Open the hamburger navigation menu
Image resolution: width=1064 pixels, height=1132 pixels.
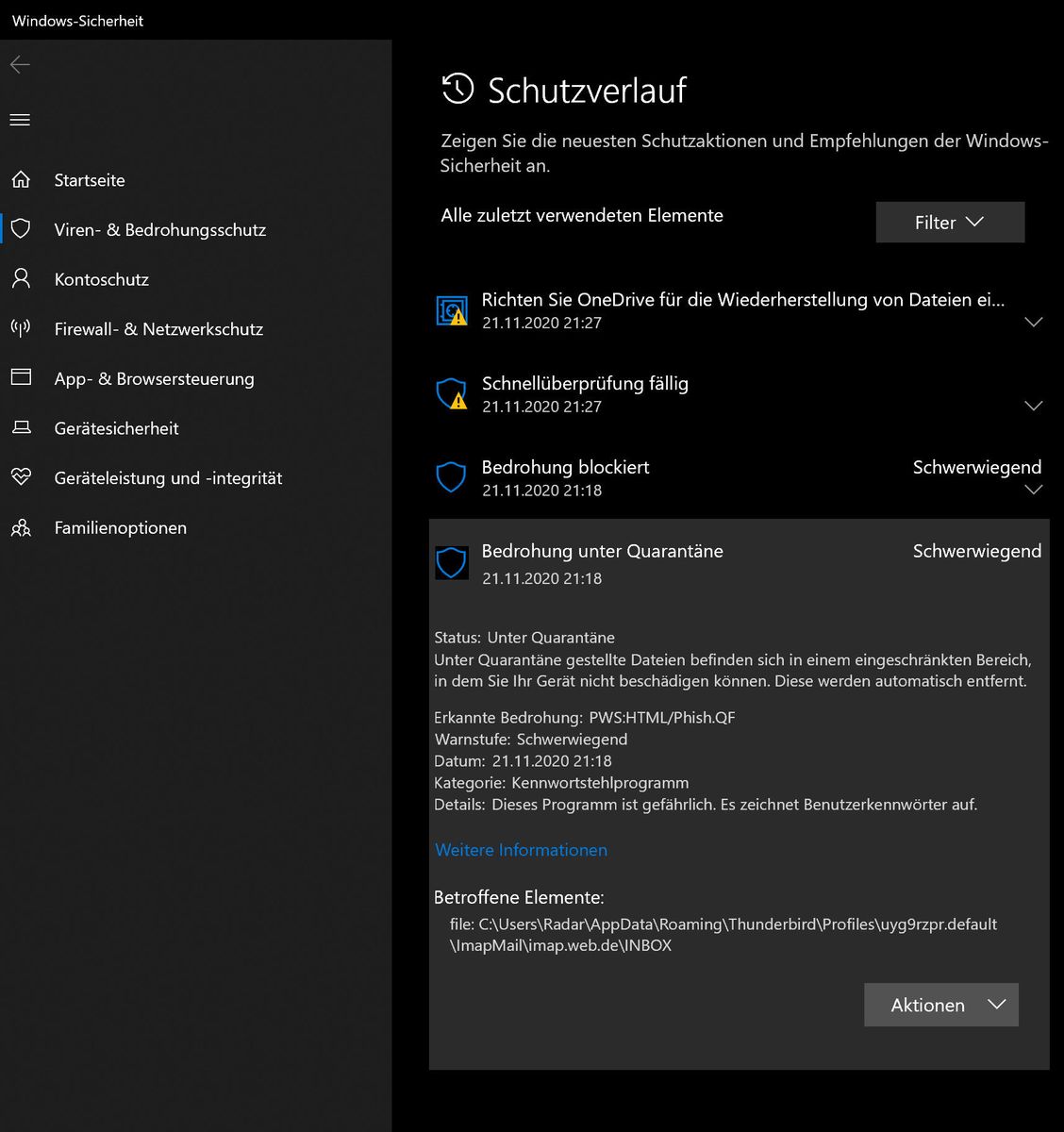20,120
